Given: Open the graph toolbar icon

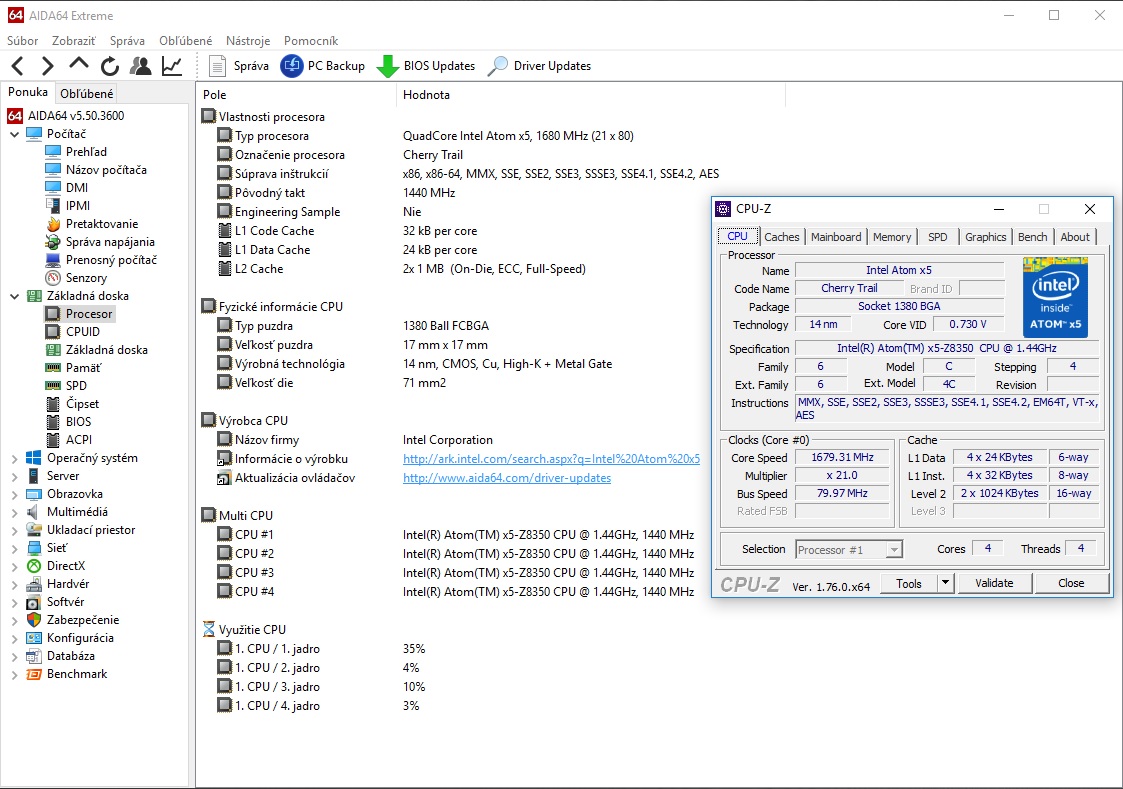Looking at the screenshot, I should point(172,66).
